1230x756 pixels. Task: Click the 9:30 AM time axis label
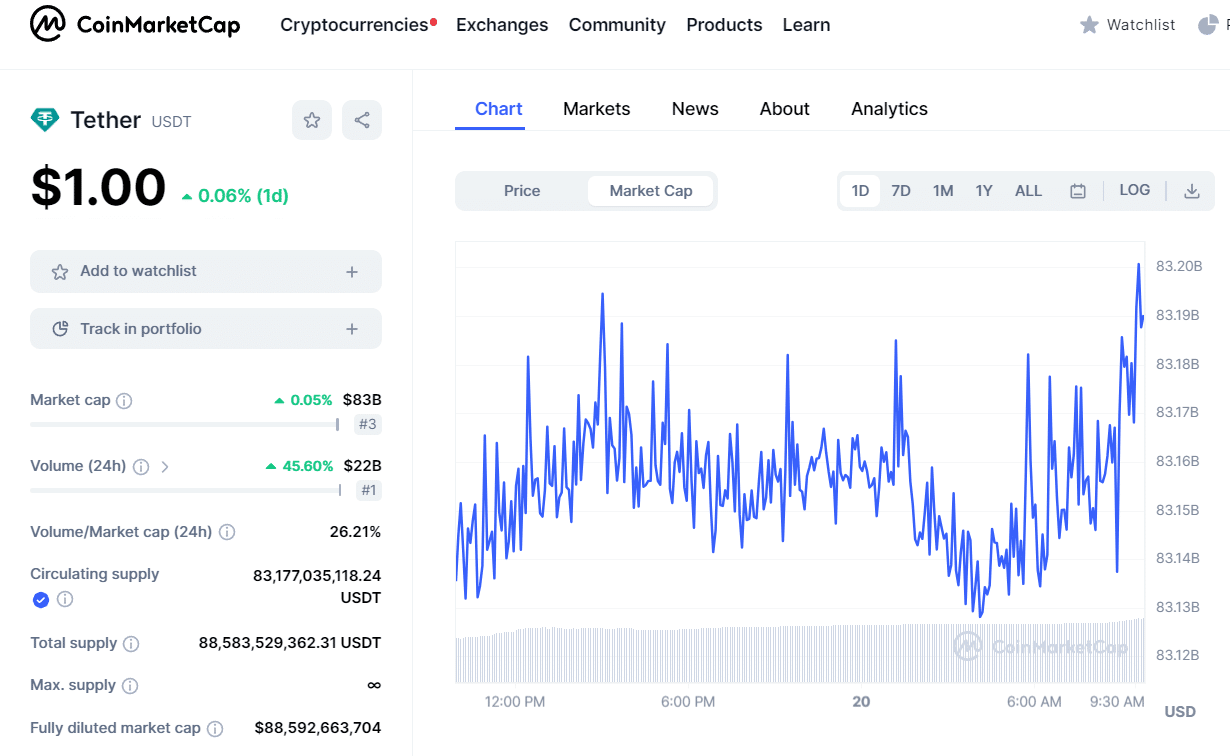point(1117,702)
